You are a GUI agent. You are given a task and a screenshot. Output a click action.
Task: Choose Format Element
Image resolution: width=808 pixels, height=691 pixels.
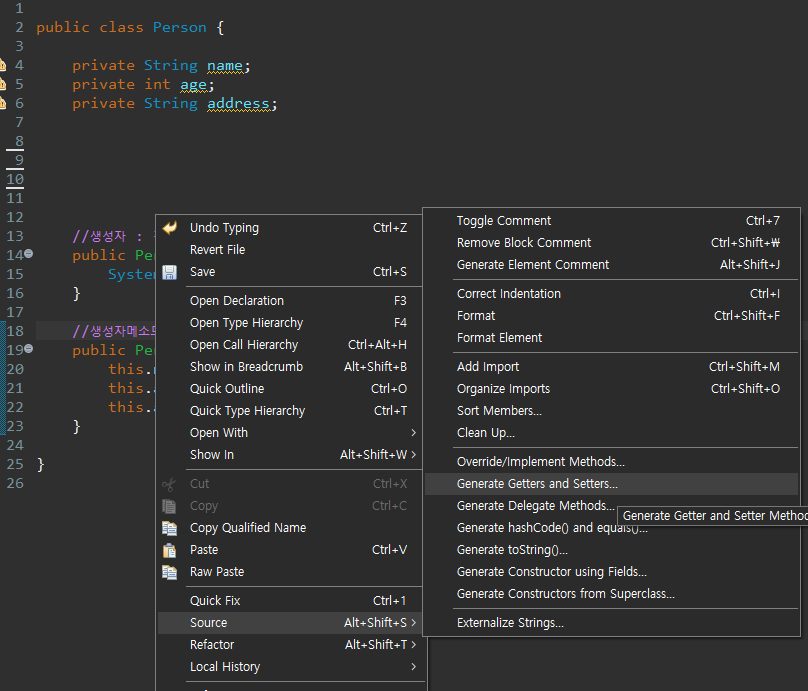612,338
